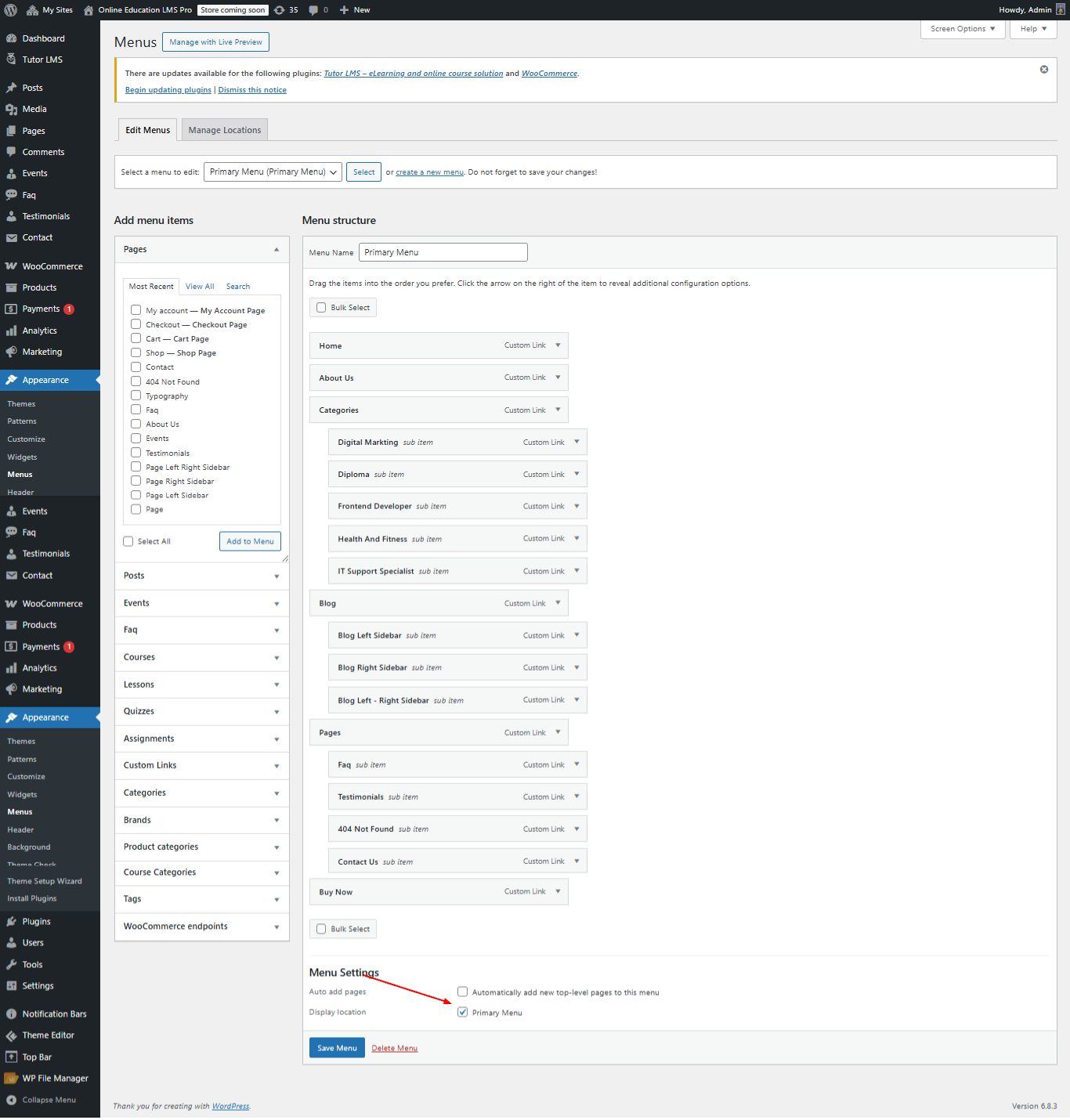
Task: Open the select a menu to edit dropdown
Action: [273, 172]
